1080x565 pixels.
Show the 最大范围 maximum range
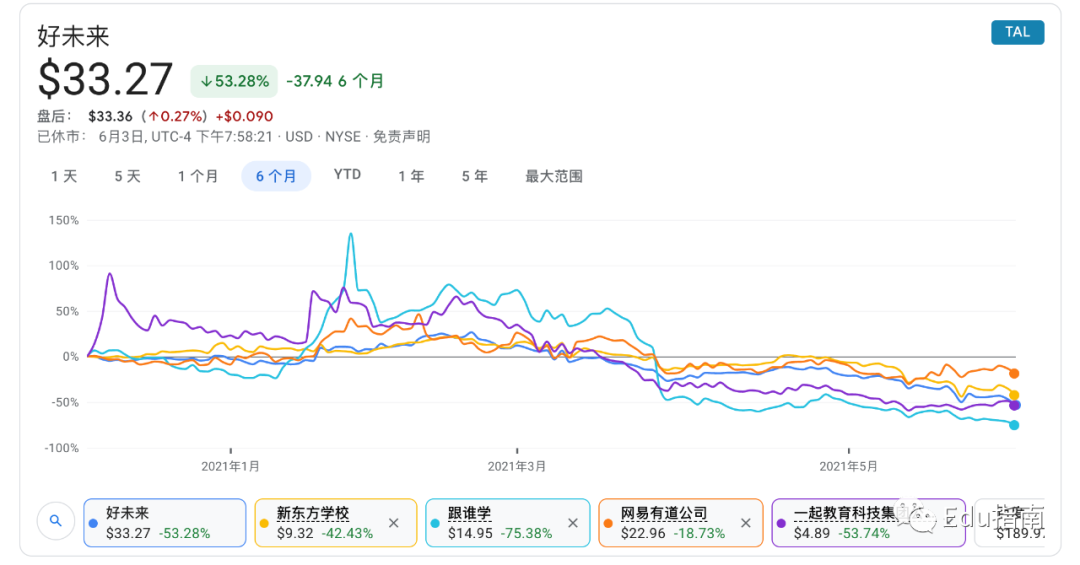554,176
